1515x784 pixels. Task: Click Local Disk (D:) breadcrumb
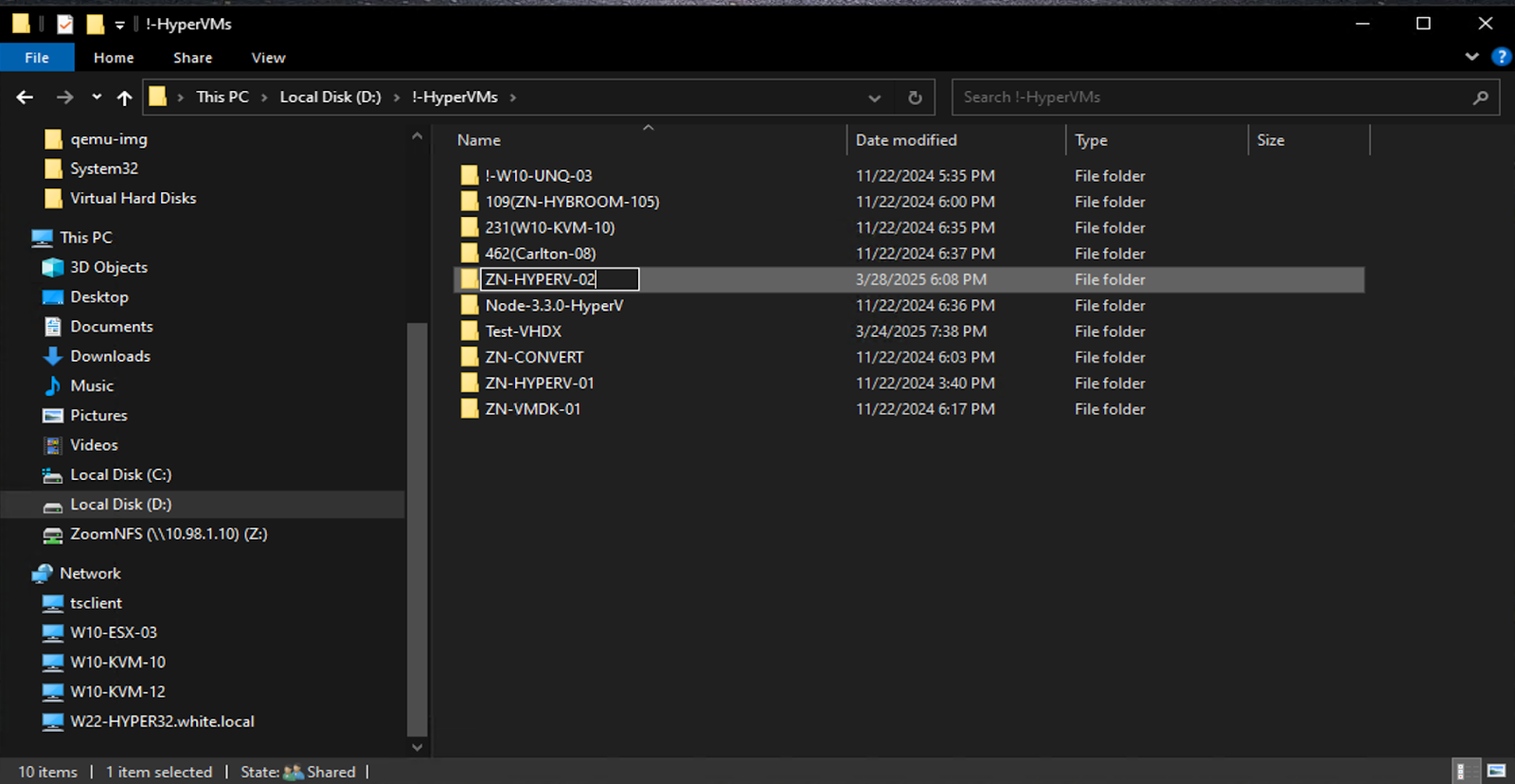coord(330,98)
